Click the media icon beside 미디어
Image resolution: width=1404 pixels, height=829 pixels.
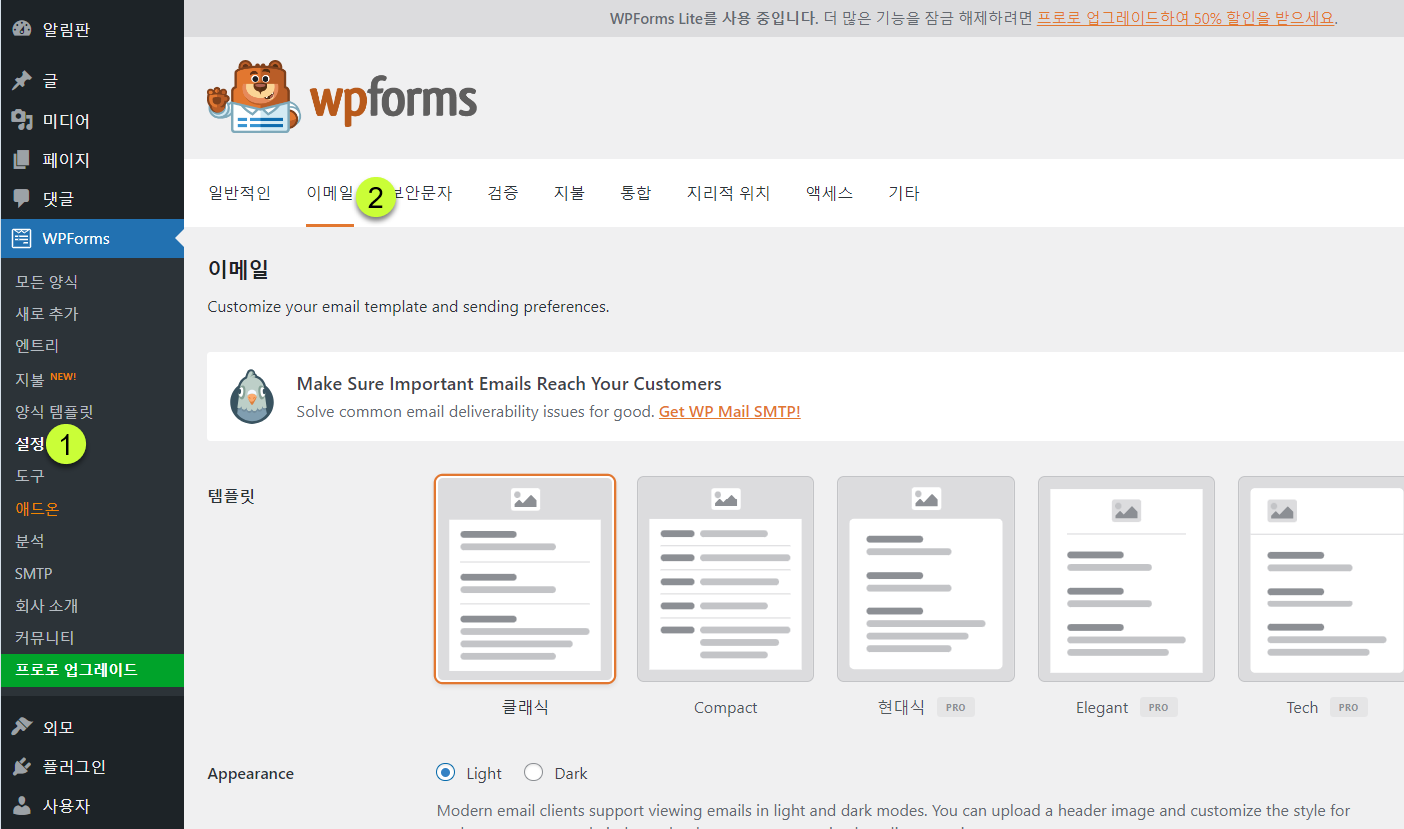(22, 120)
